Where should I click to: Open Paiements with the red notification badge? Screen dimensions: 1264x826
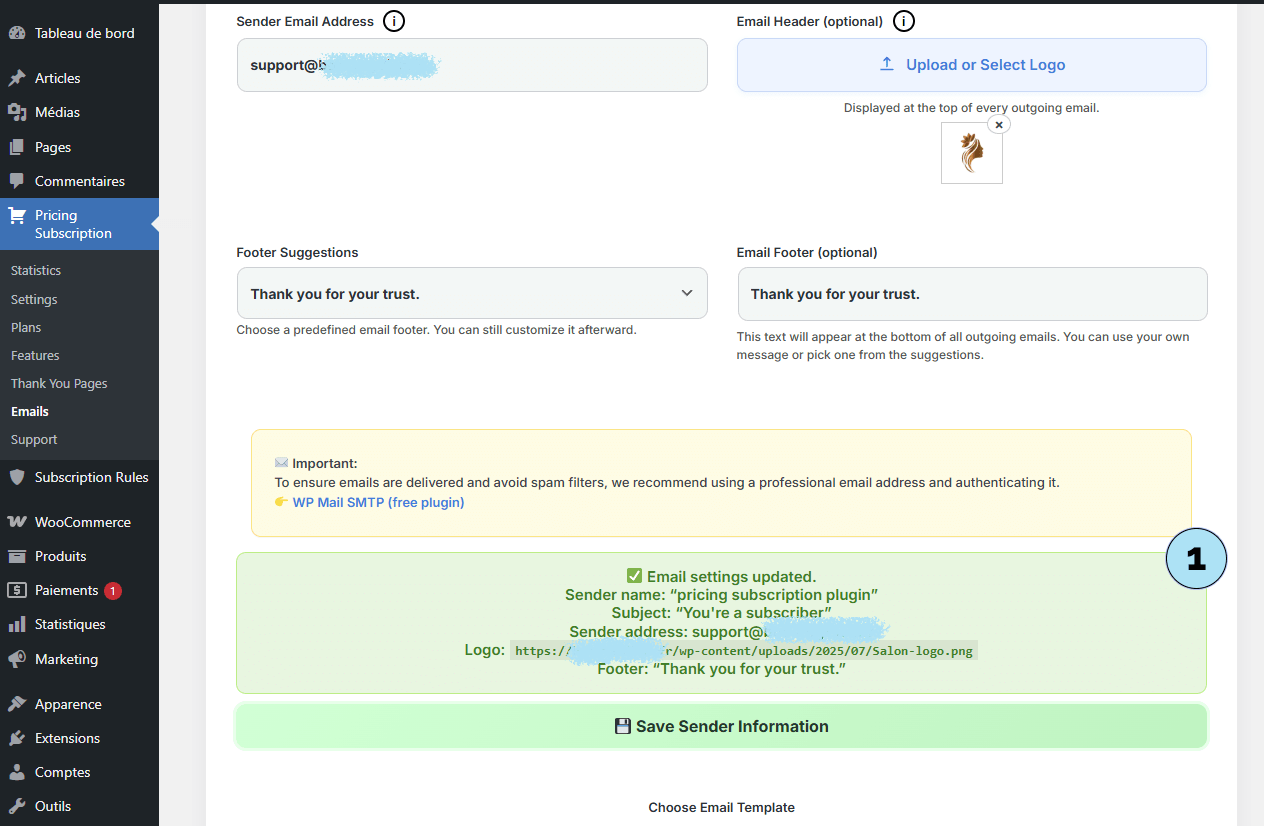point(66,590)
